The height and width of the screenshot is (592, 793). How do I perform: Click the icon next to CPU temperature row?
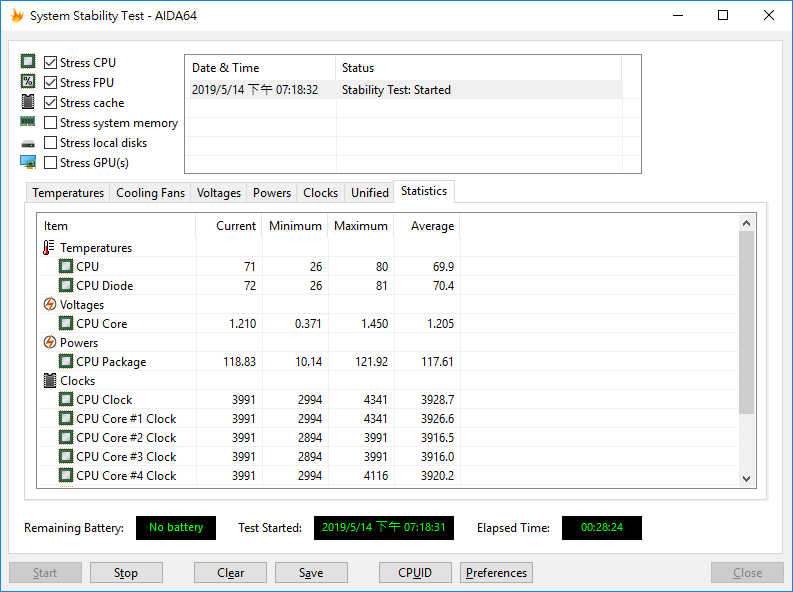point(66,266)
